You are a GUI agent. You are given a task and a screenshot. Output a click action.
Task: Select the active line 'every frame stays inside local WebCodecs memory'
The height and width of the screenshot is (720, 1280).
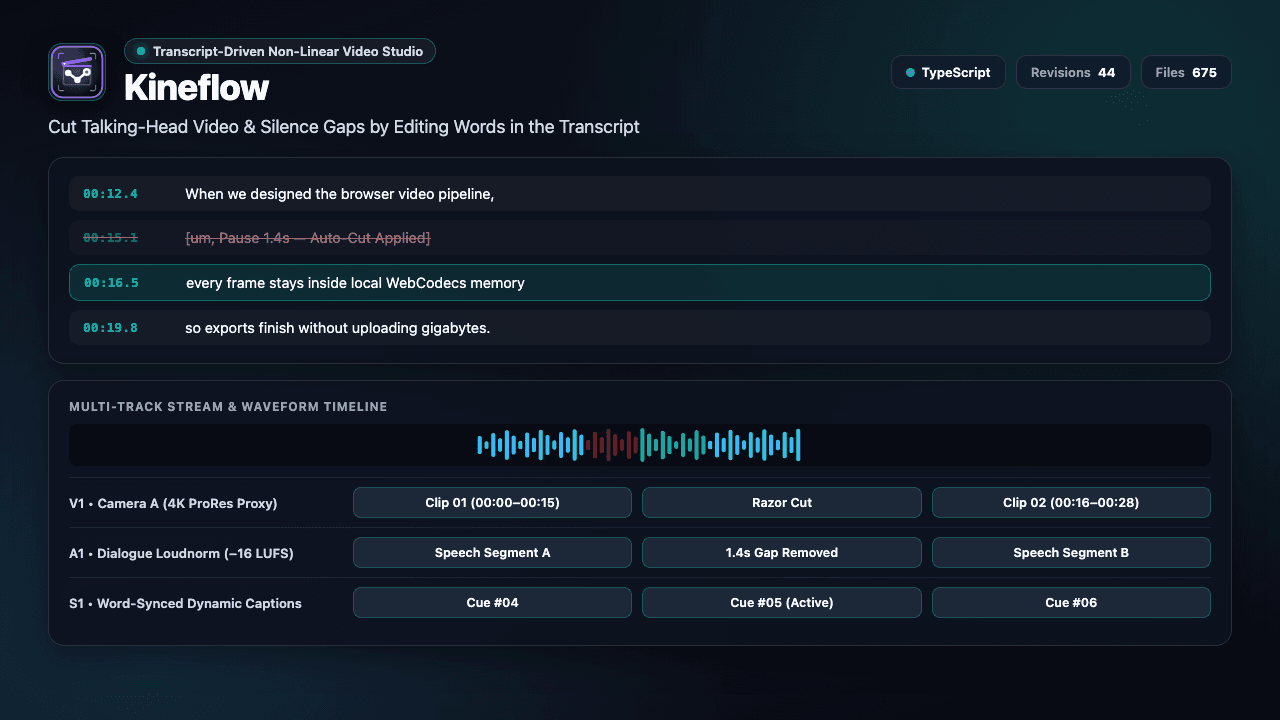point(640,283)
